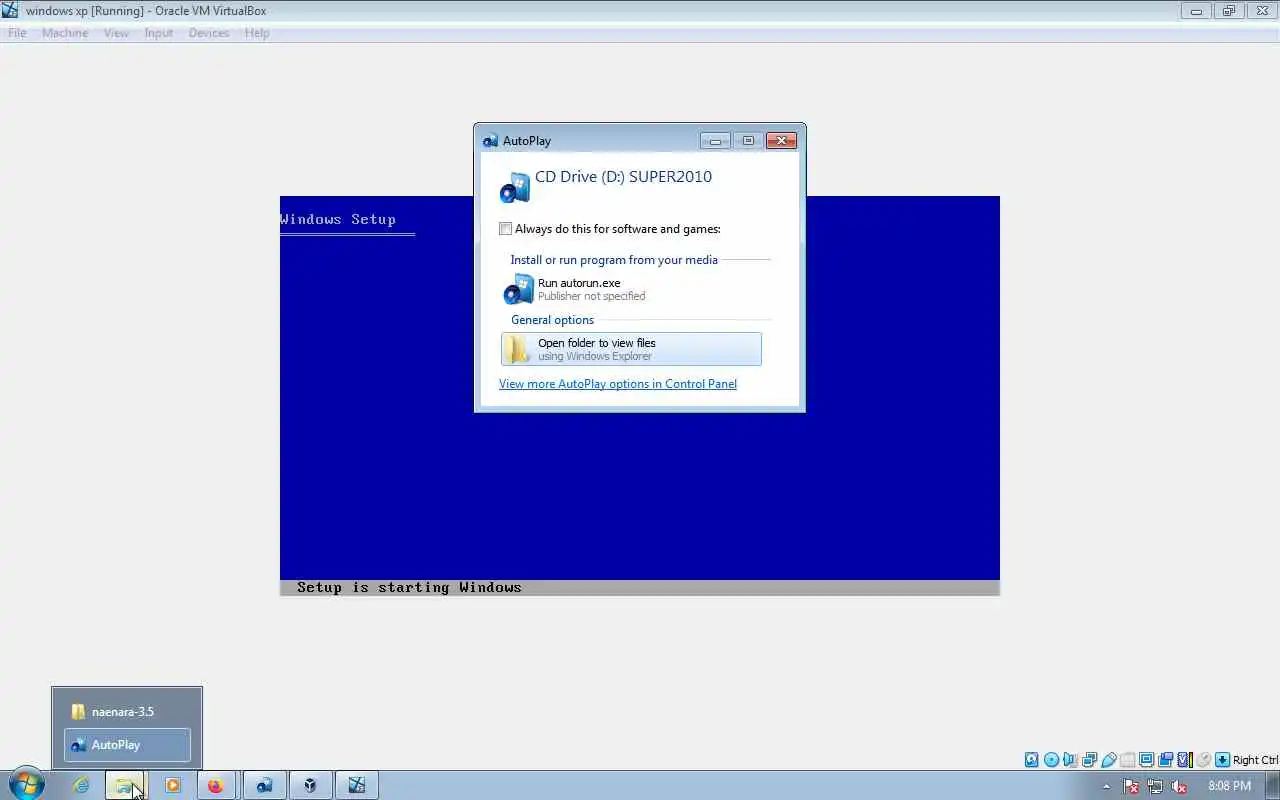Click the USB devices status icon
1280x800 pixels.
1108,760
